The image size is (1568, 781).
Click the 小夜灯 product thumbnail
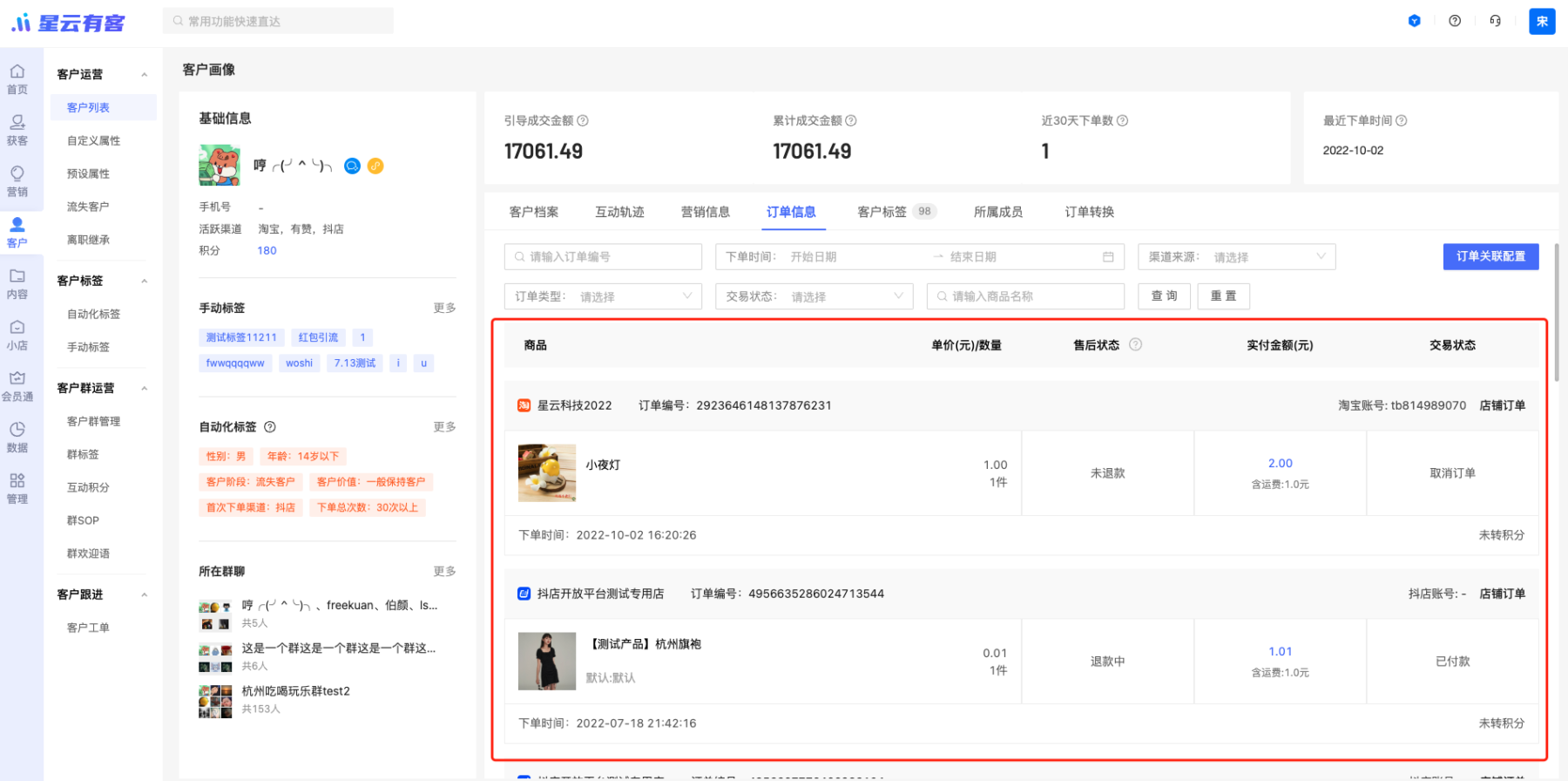point(547,473)
